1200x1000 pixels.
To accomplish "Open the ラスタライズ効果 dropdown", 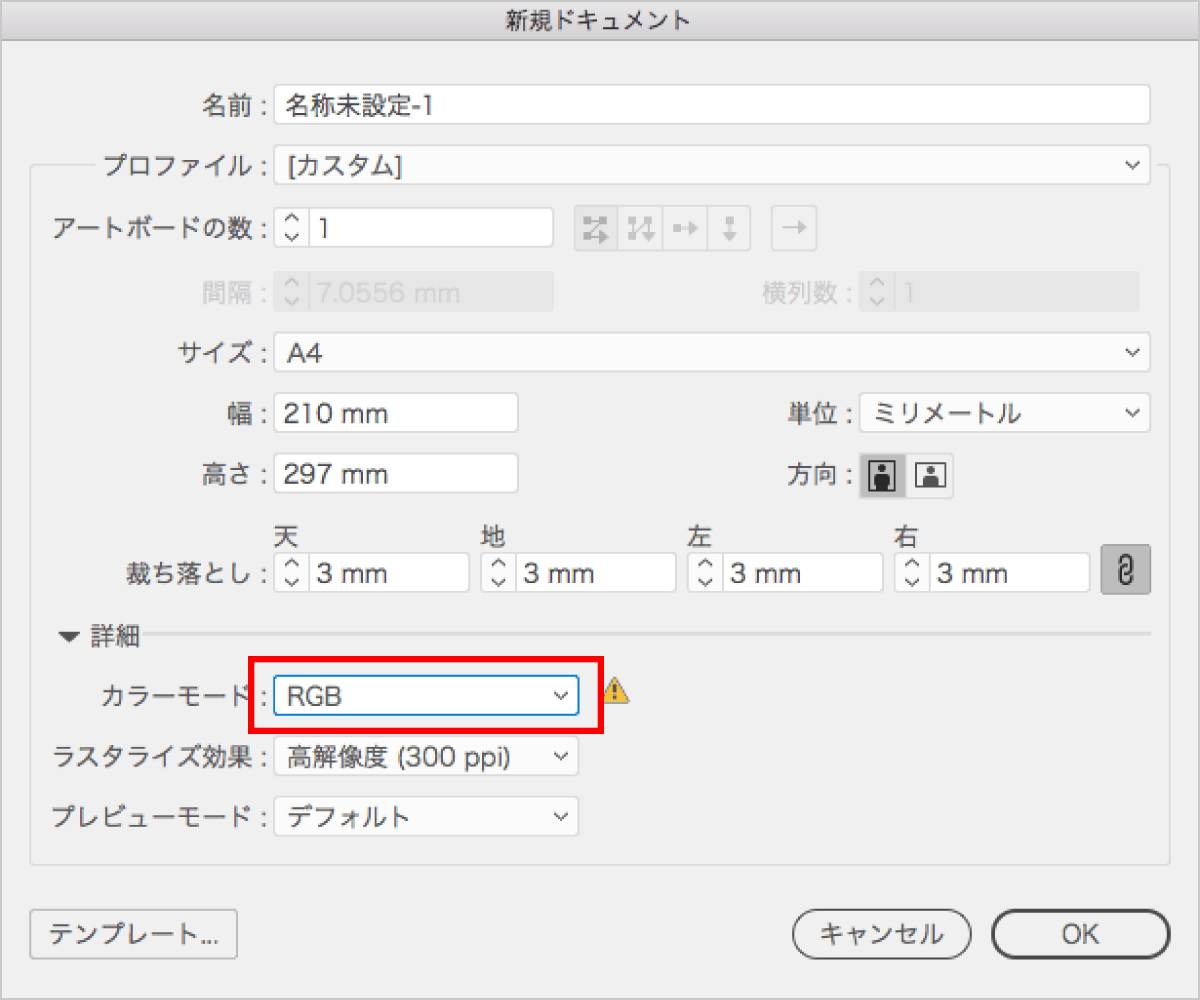I will click(426, 757).
